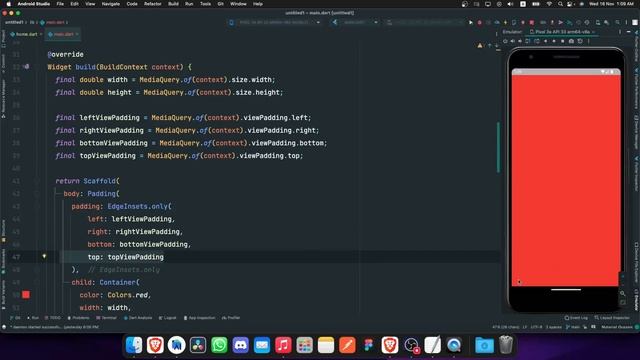Rotate the emulator right
This screenshot has width=640, height=360.
click(536, 41)
